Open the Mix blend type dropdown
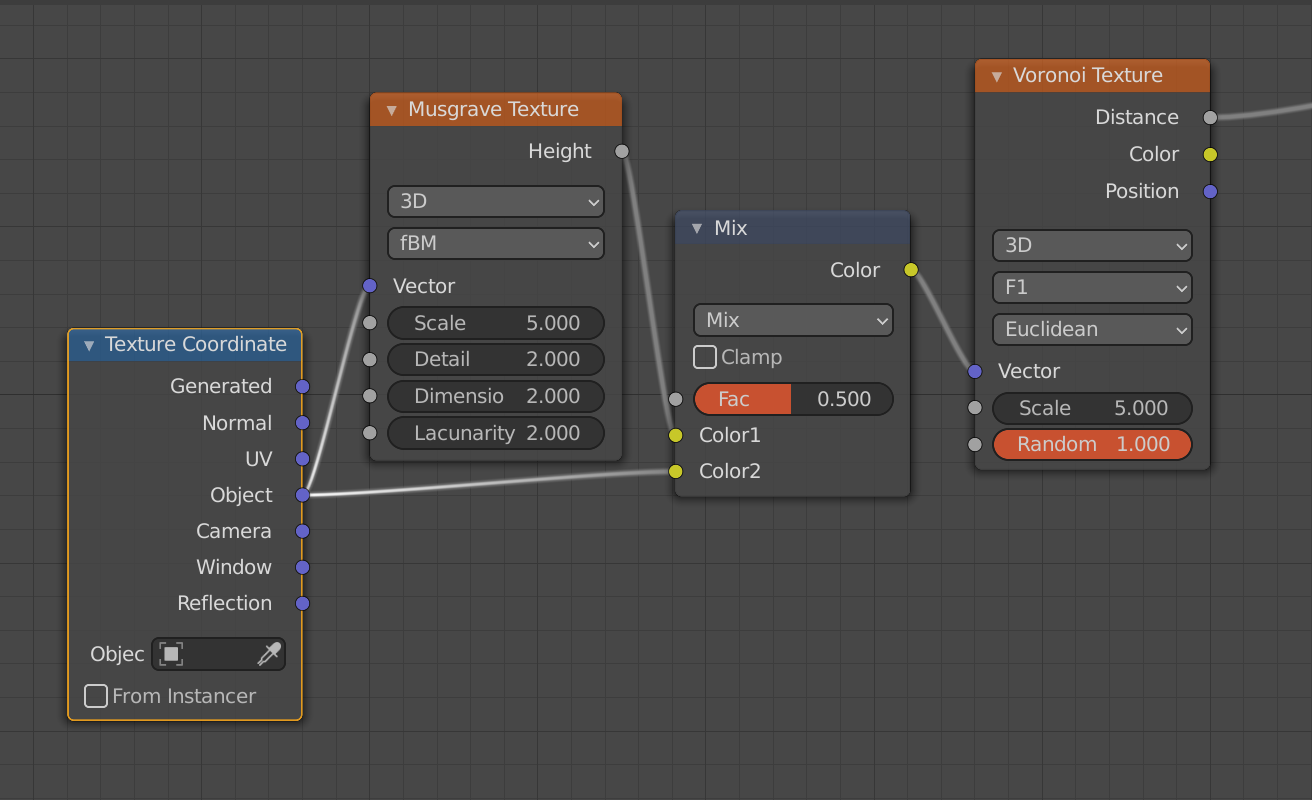The image size is (1312, 800). [793, 320]
